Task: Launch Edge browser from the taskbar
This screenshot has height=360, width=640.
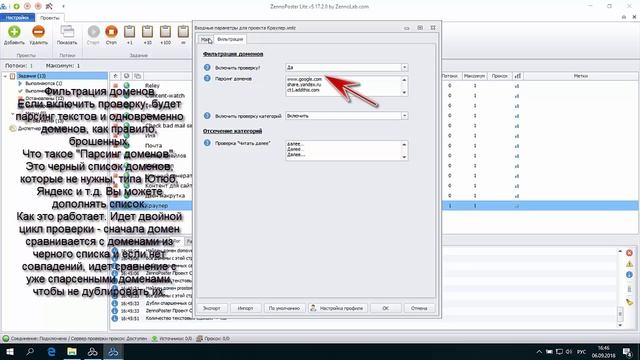Action: tap(51, 352)
